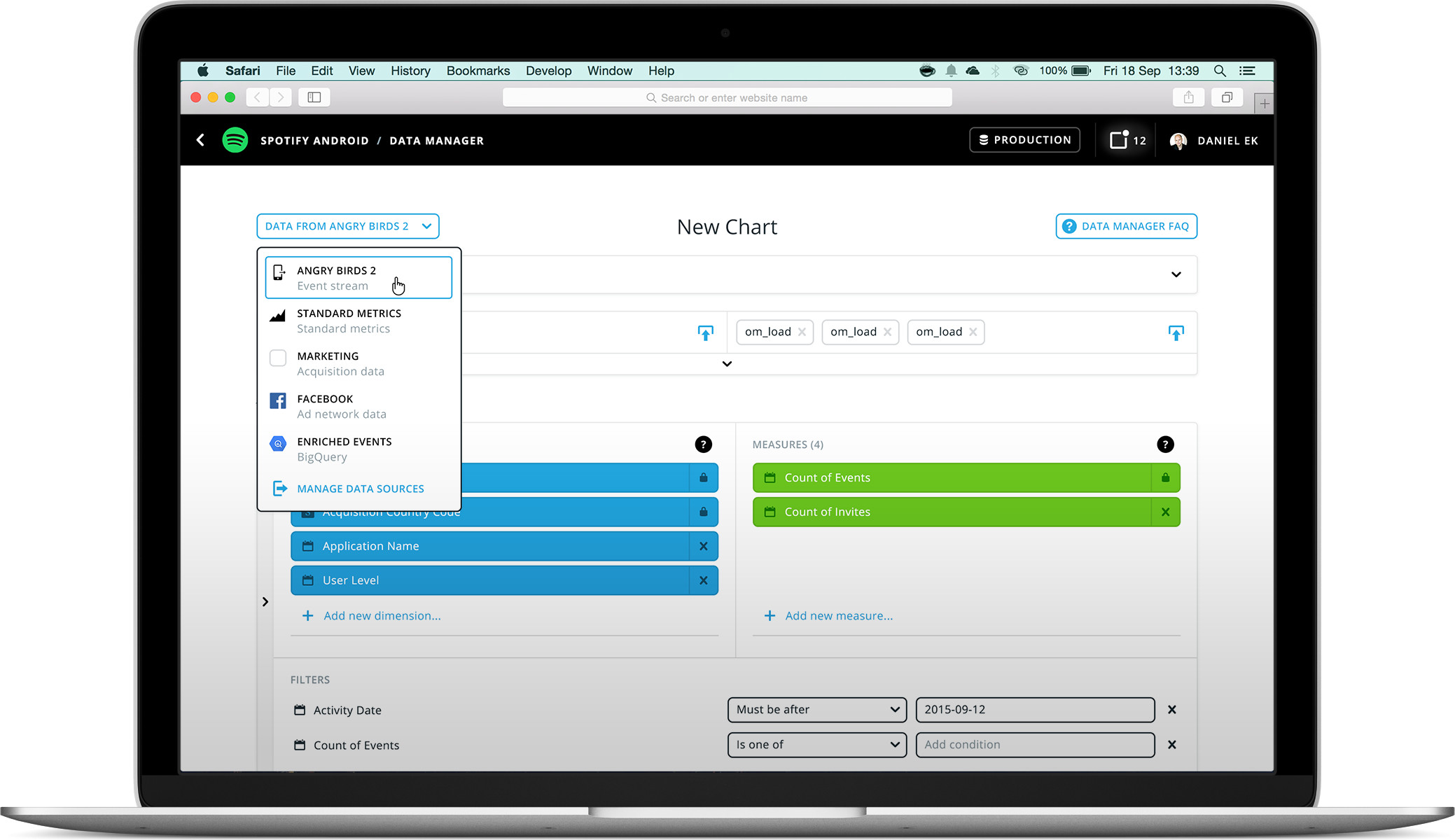Delete the Count of Events filter
1455x840 pixels.
pos(1172,745)
